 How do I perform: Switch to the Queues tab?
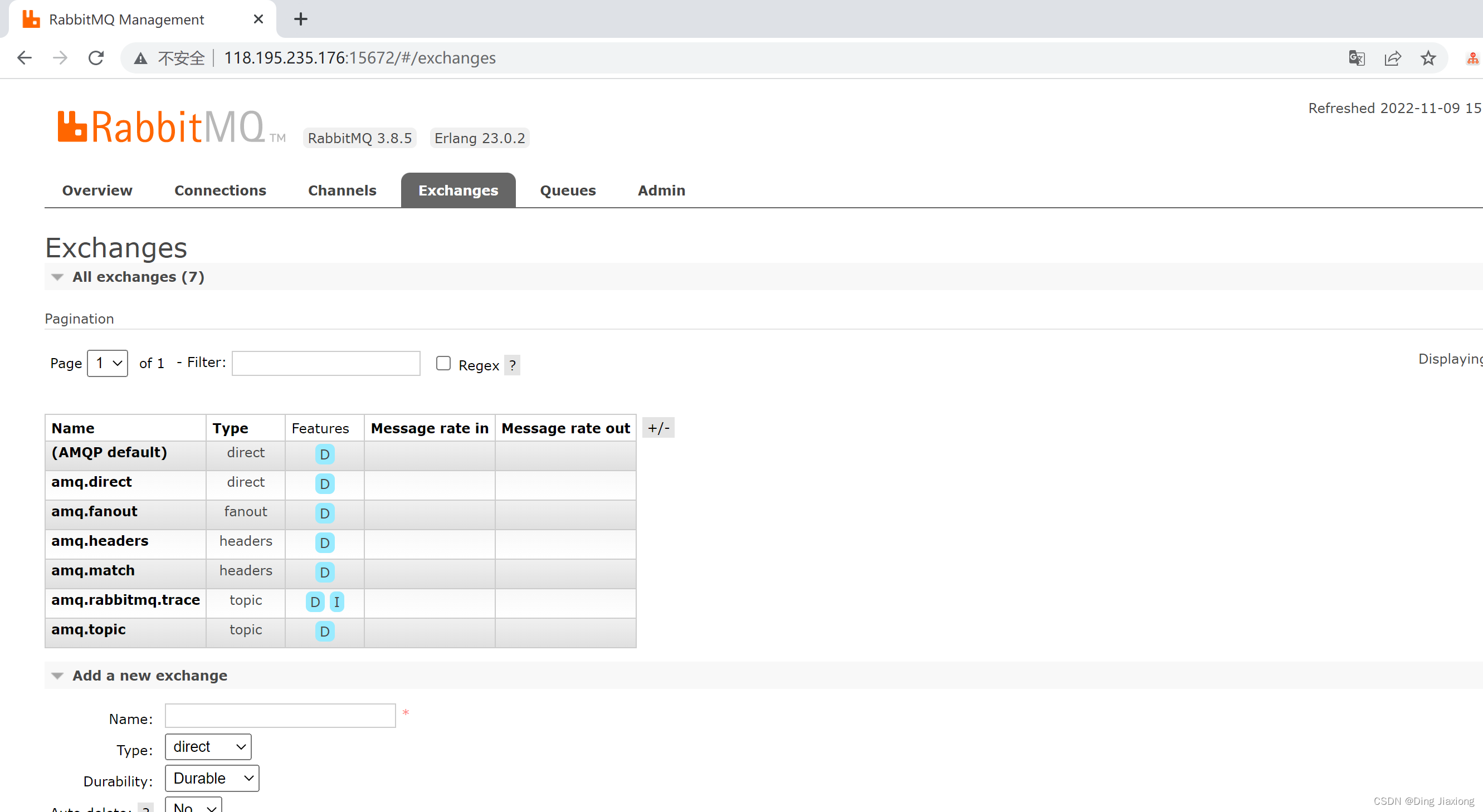(x=568, y=190)
